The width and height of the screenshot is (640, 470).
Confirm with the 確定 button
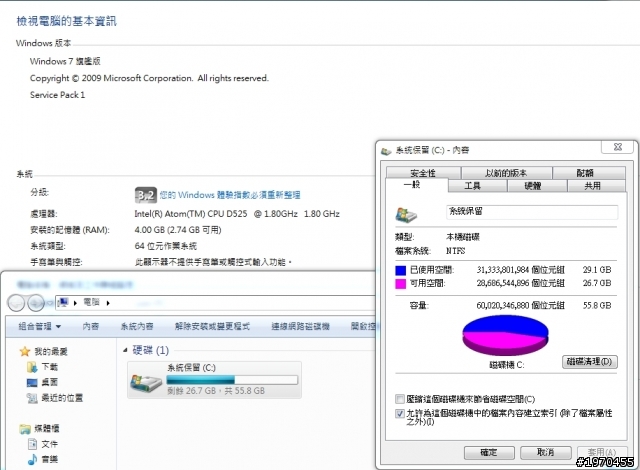[491, 452]
